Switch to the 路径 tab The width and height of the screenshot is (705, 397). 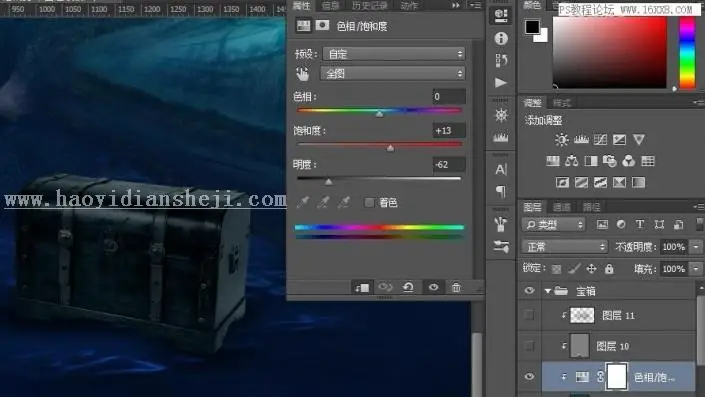click(x=591, y=207)
